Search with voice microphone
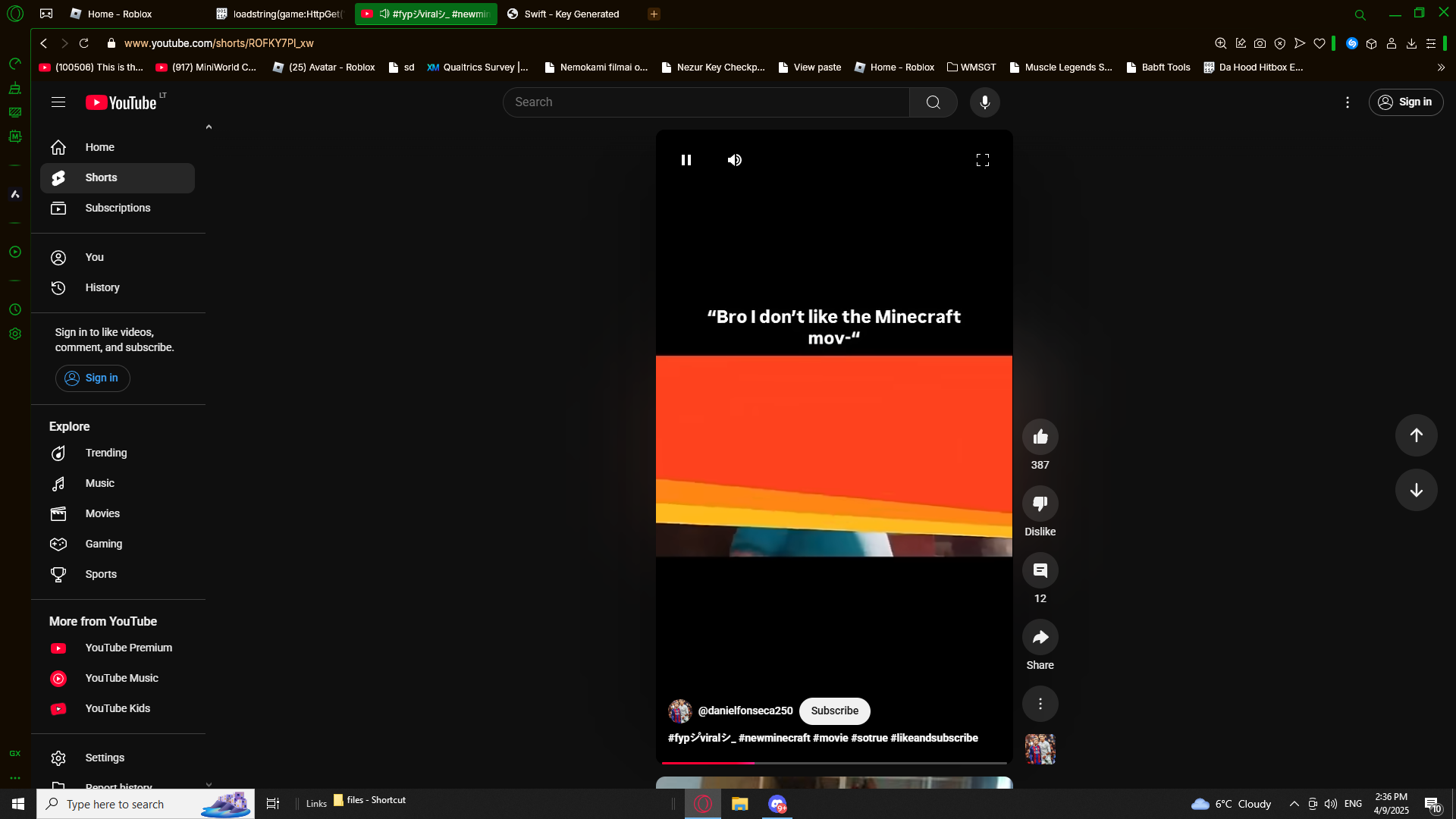 pyautogui.click(x=985, y=102)
